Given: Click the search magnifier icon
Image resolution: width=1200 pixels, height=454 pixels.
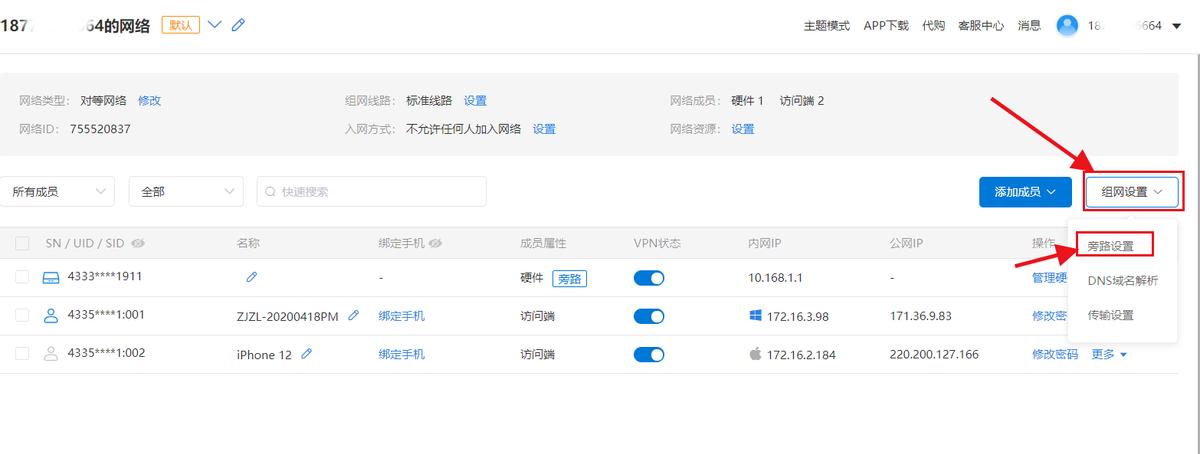Looking at the screenshot, I should [271, 192].
